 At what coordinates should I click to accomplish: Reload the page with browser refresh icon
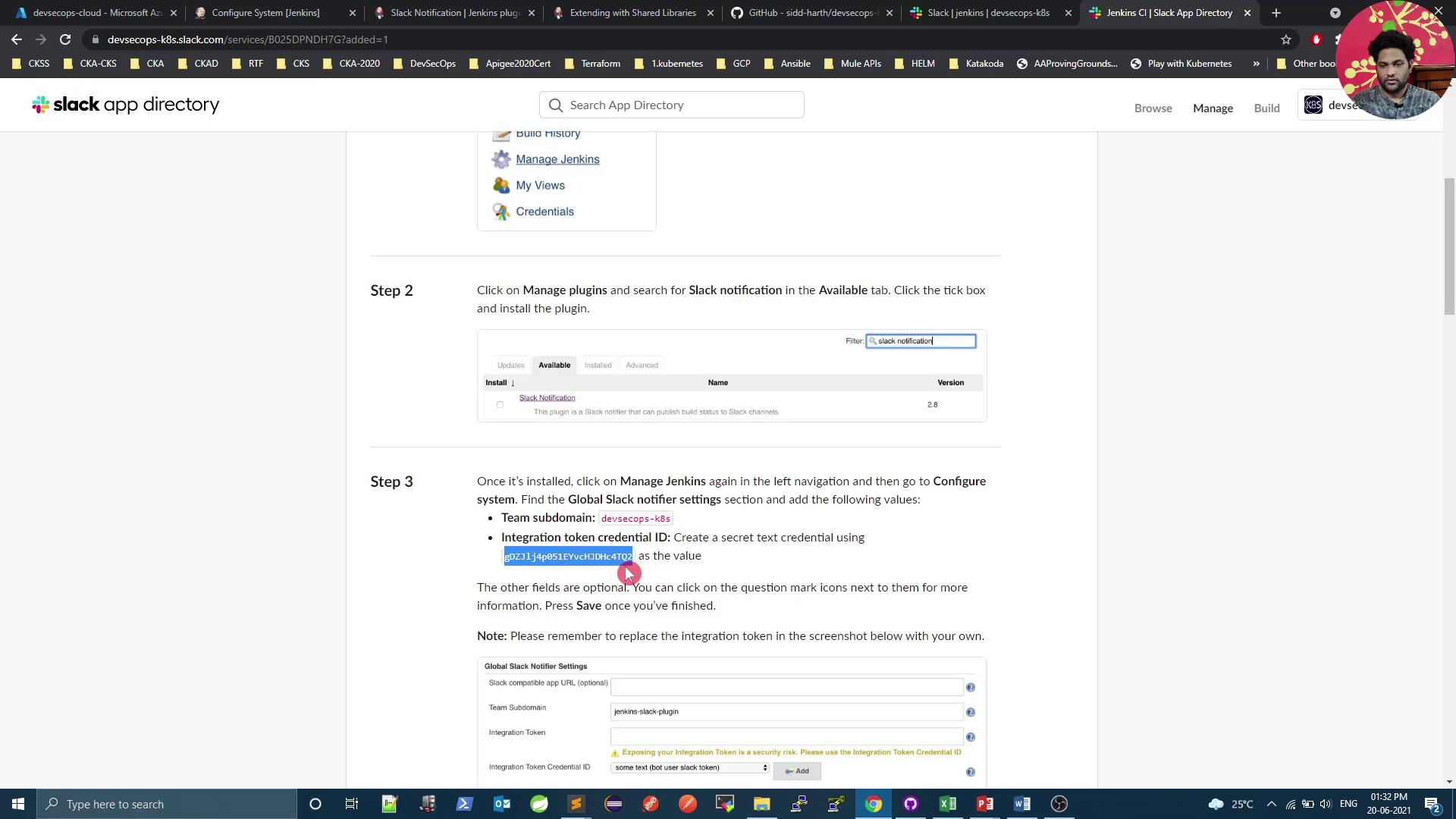(65, 39)
